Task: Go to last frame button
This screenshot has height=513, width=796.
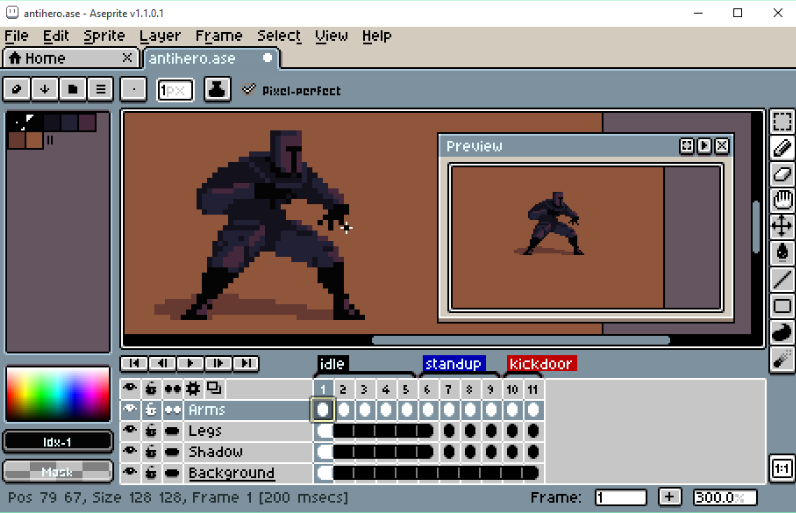Action: pos(246,363)
